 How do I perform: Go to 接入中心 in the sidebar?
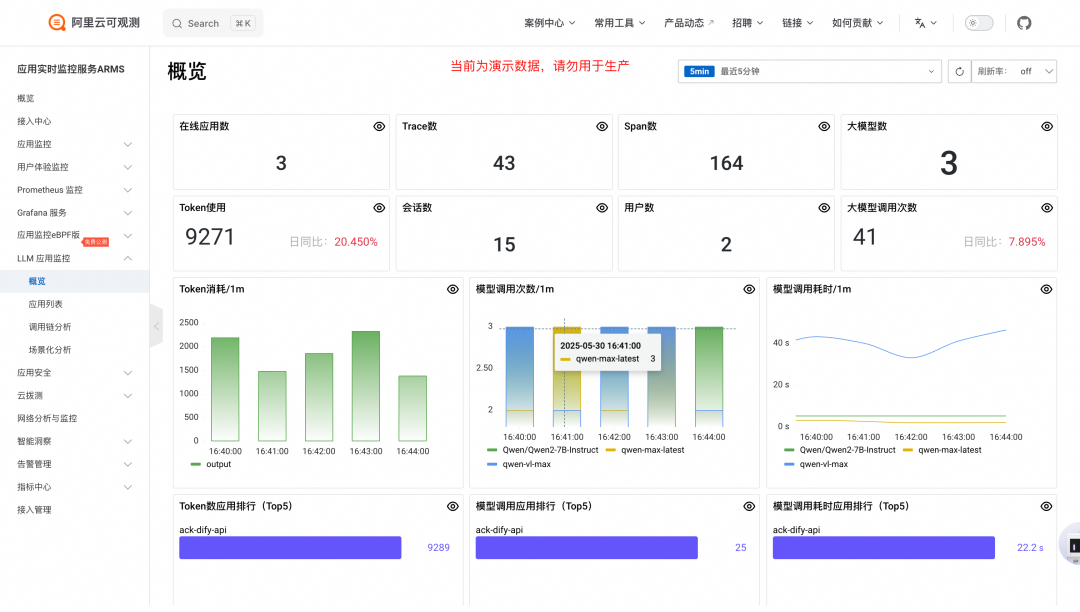(34, 121)
